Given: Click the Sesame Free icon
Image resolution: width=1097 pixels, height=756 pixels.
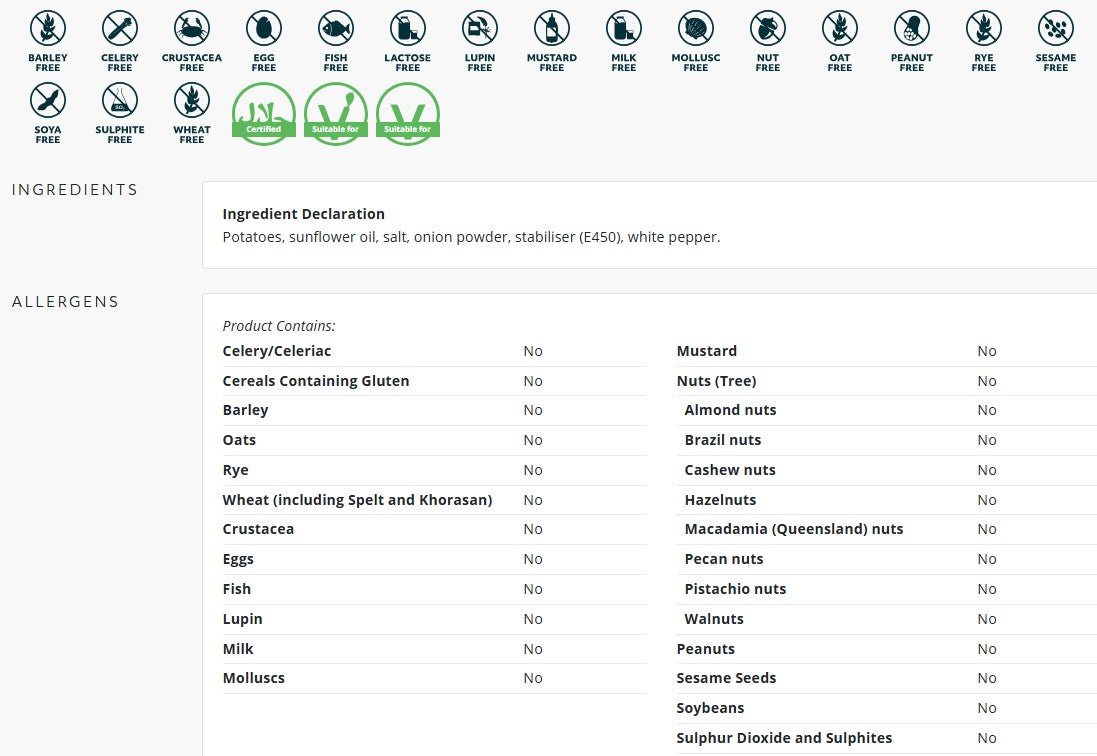Looking at the screenshot, I should (x=1056, y=28).
